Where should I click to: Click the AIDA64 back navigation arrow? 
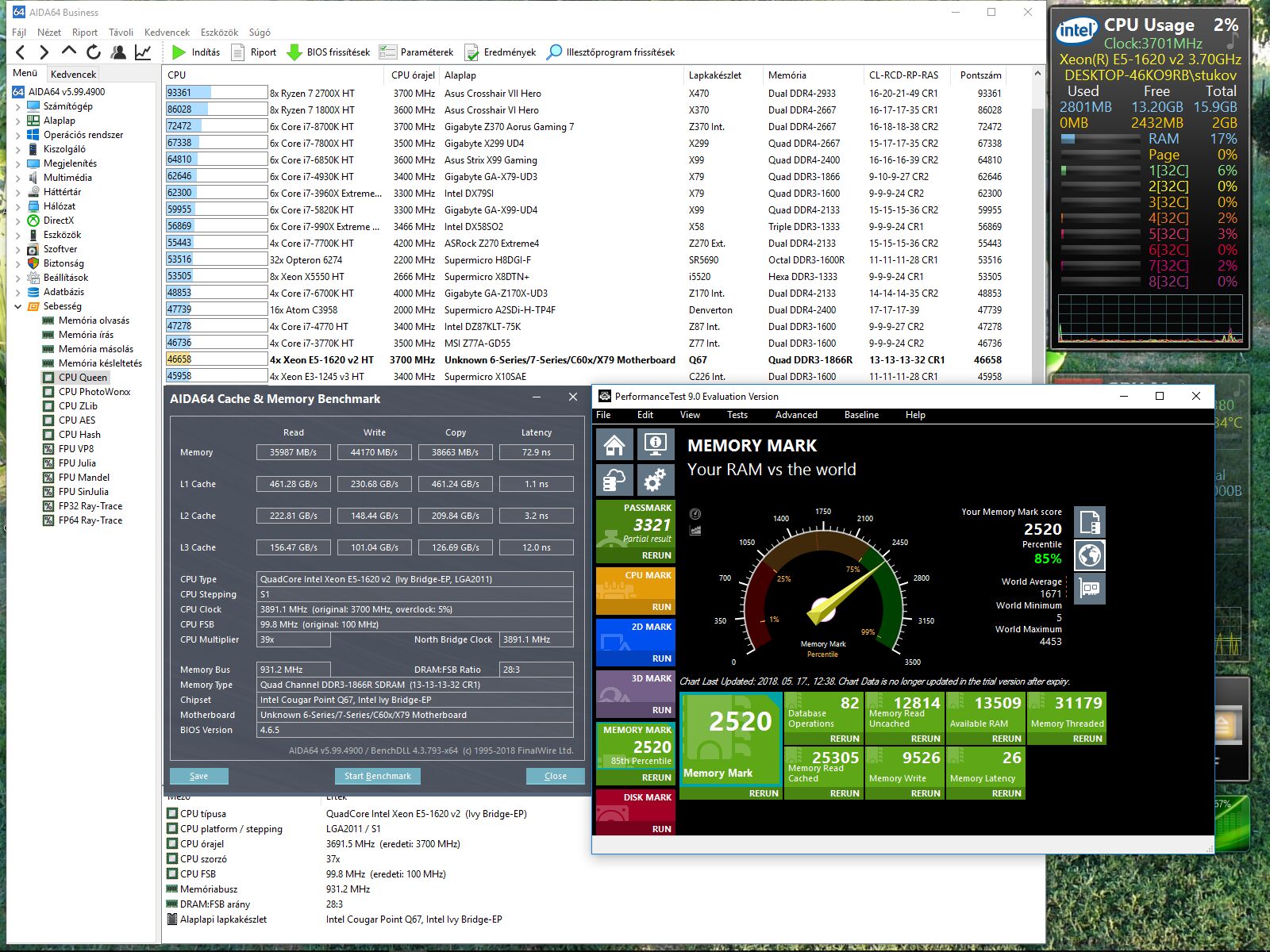tap(21, 52)
